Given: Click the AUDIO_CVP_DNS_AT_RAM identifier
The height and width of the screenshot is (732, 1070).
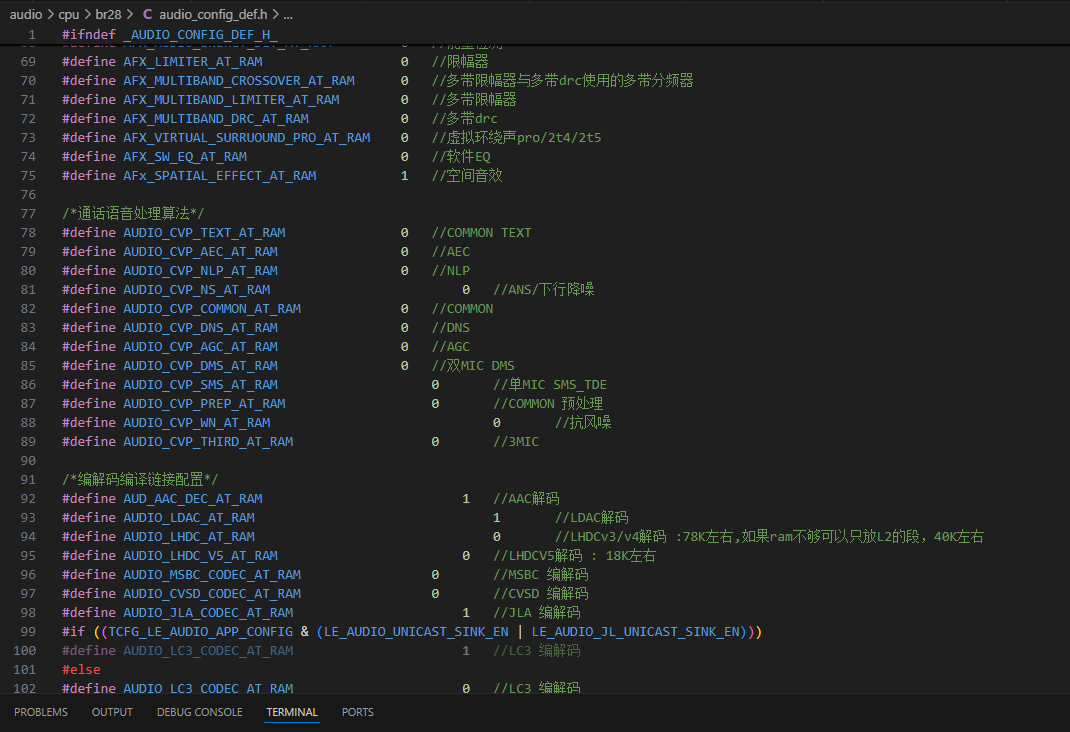Looking at the screenshot, I should pos(201,328).
